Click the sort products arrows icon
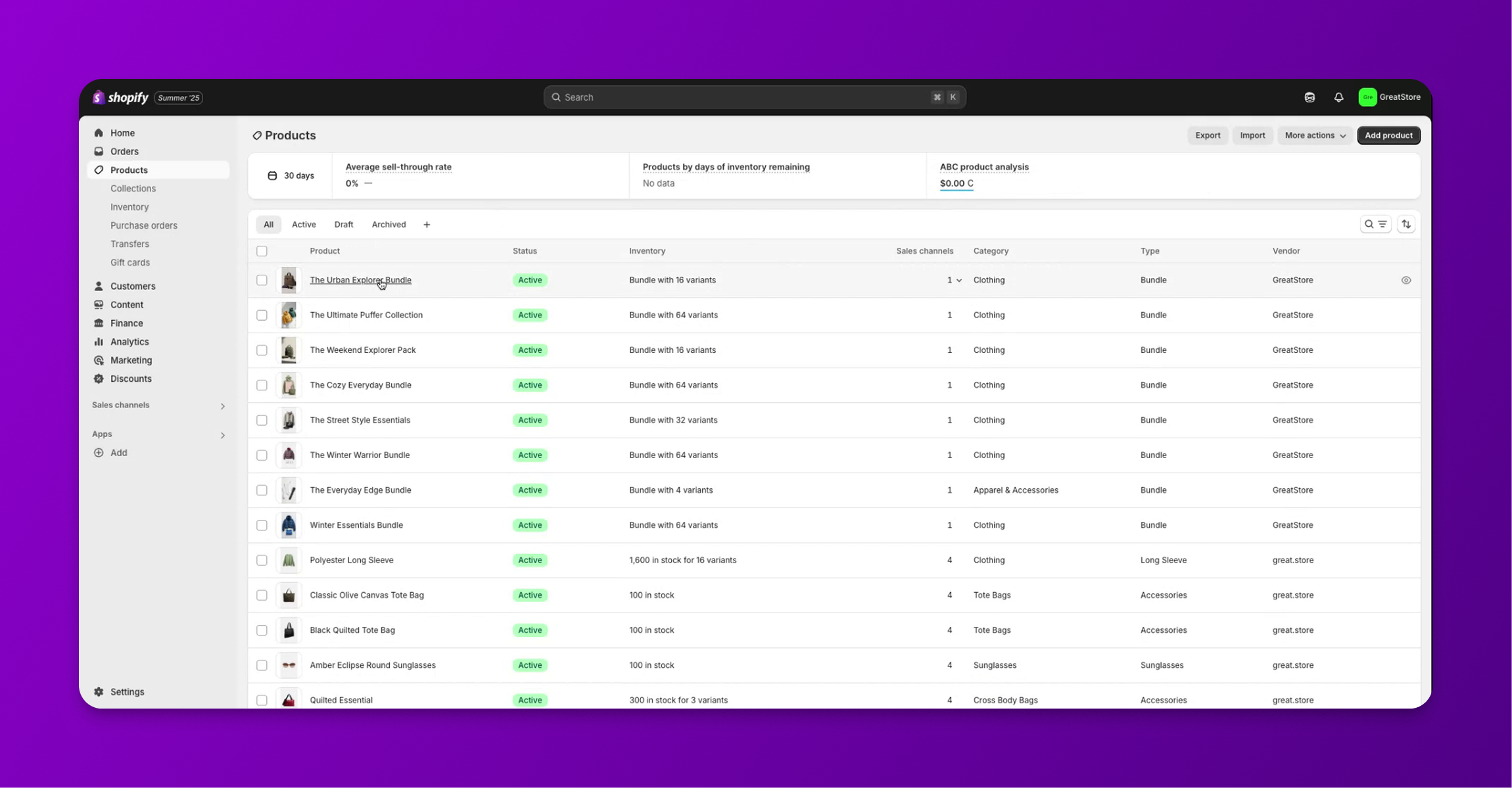Viewport: 1512px width, 788px height. pyautogui.click(x=1406, y=224)
